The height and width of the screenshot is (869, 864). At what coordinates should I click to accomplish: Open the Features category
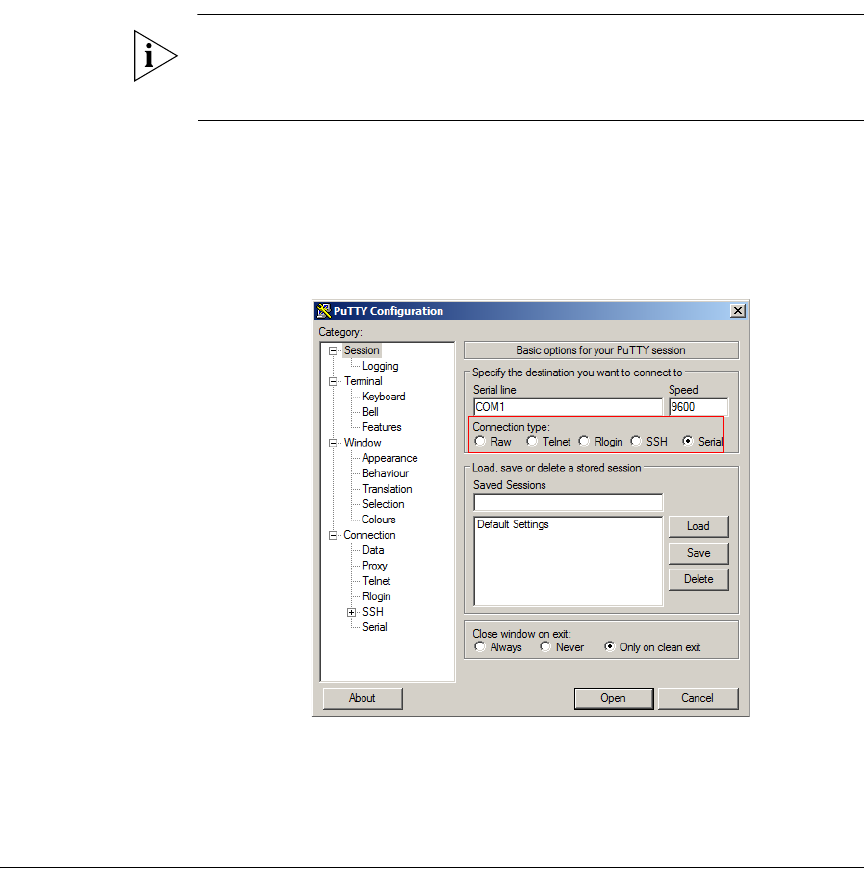coord(381,427)
